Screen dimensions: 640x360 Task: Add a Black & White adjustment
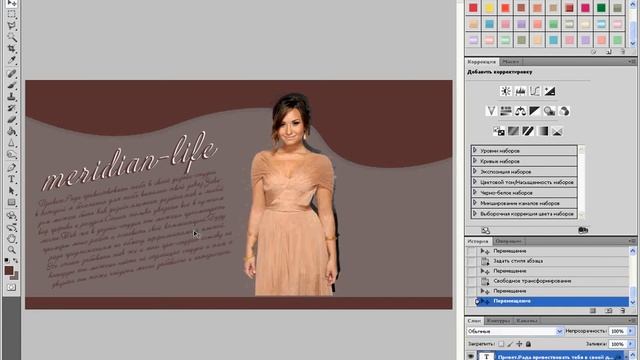[535, 111]
